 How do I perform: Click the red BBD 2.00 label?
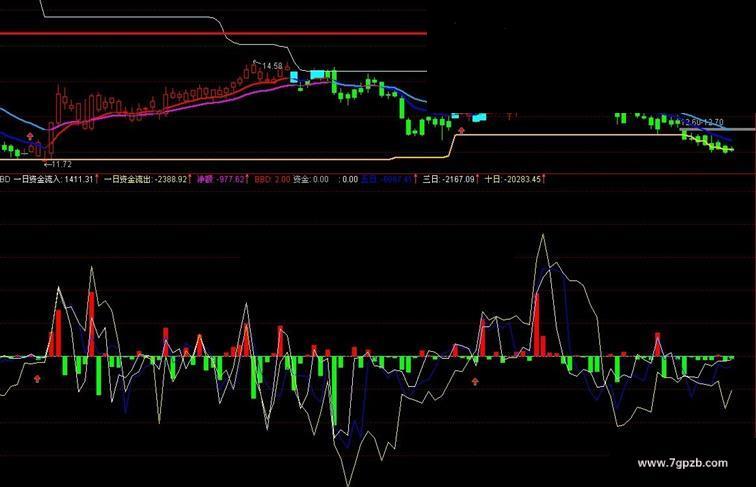(x=272, y=179)
